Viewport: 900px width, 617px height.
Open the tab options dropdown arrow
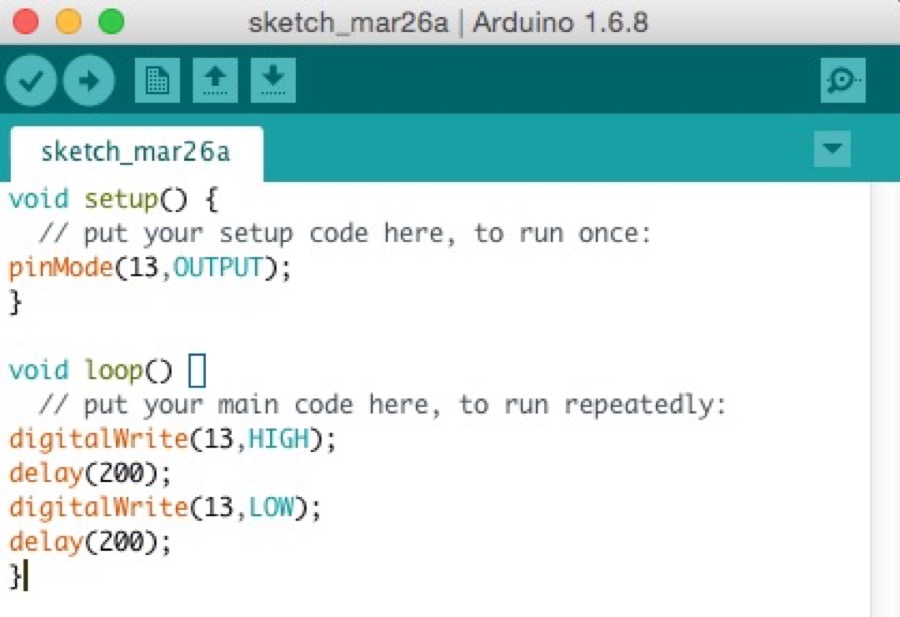click(832, 149)
